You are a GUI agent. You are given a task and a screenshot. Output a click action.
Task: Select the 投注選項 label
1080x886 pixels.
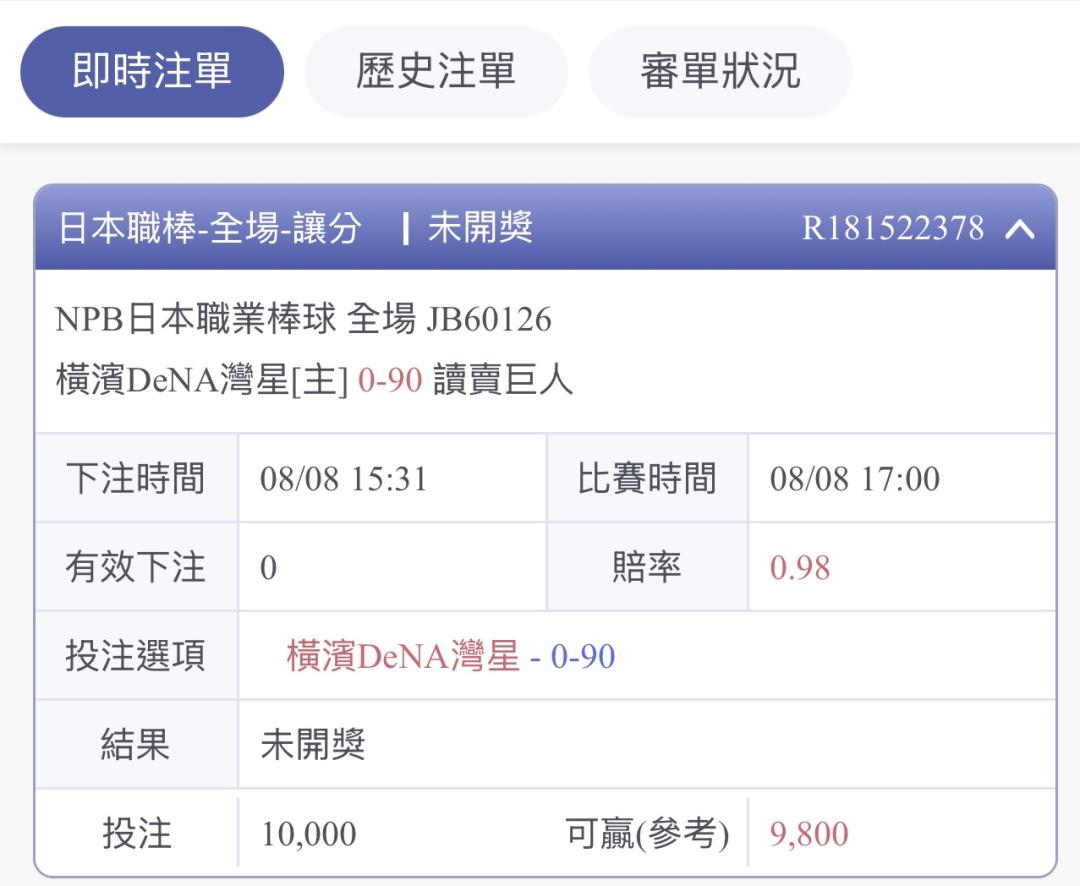click(x=136, y=655)
